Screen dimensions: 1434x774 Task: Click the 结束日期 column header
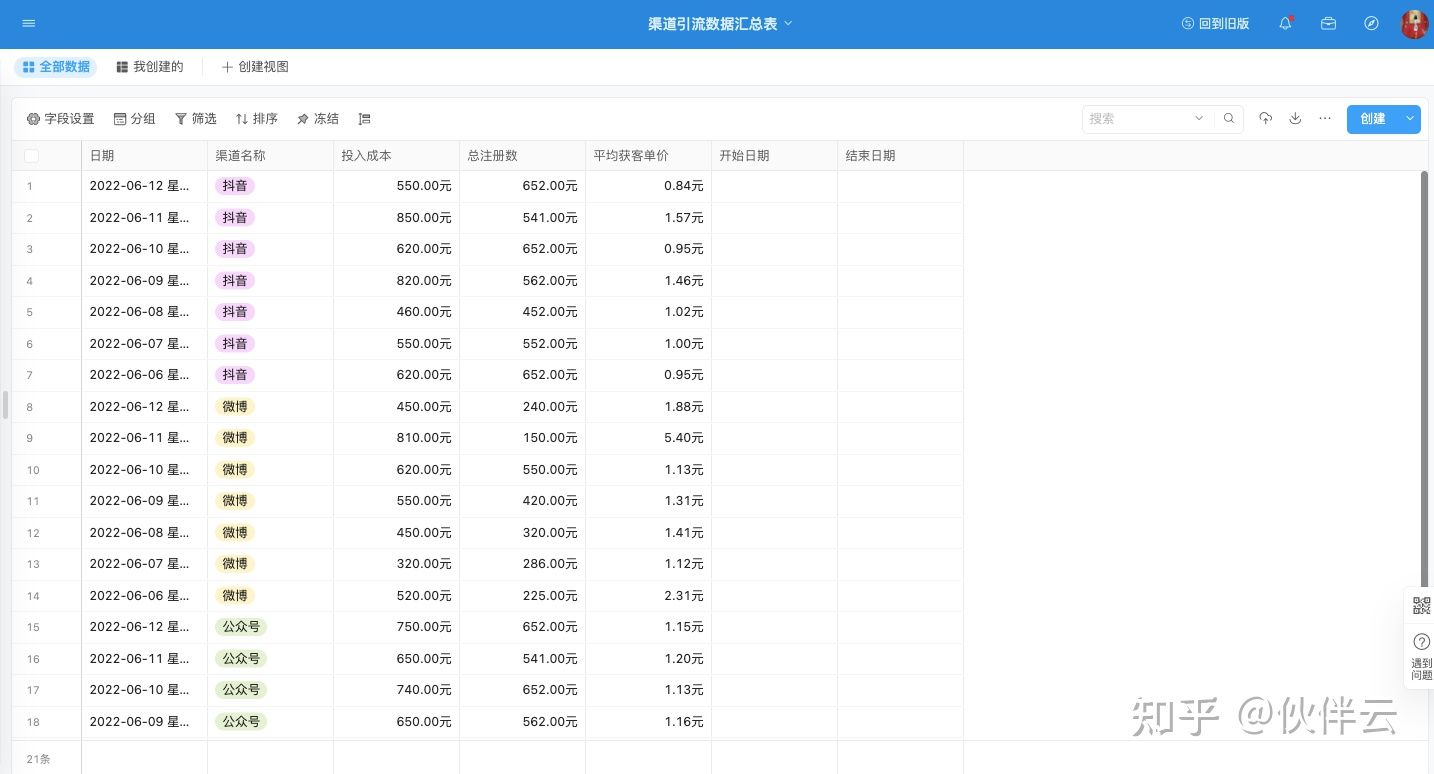[x=900, y=156]
